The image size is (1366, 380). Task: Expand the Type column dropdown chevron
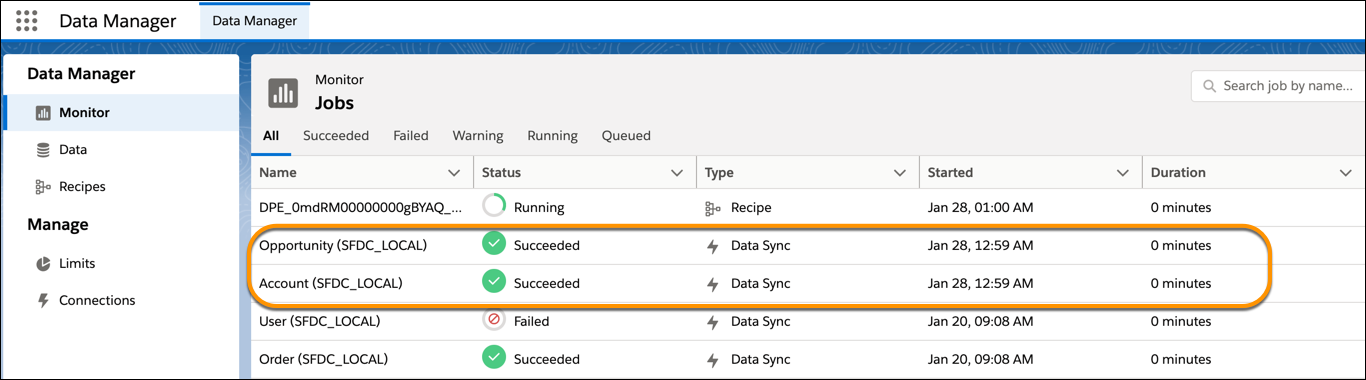pos(900,173)
